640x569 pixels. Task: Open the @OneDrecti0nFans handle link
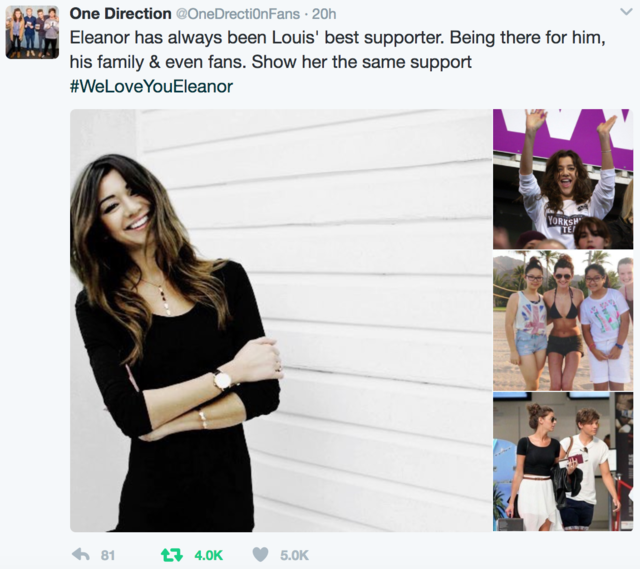pyautogui.click(x=238, y=14)
